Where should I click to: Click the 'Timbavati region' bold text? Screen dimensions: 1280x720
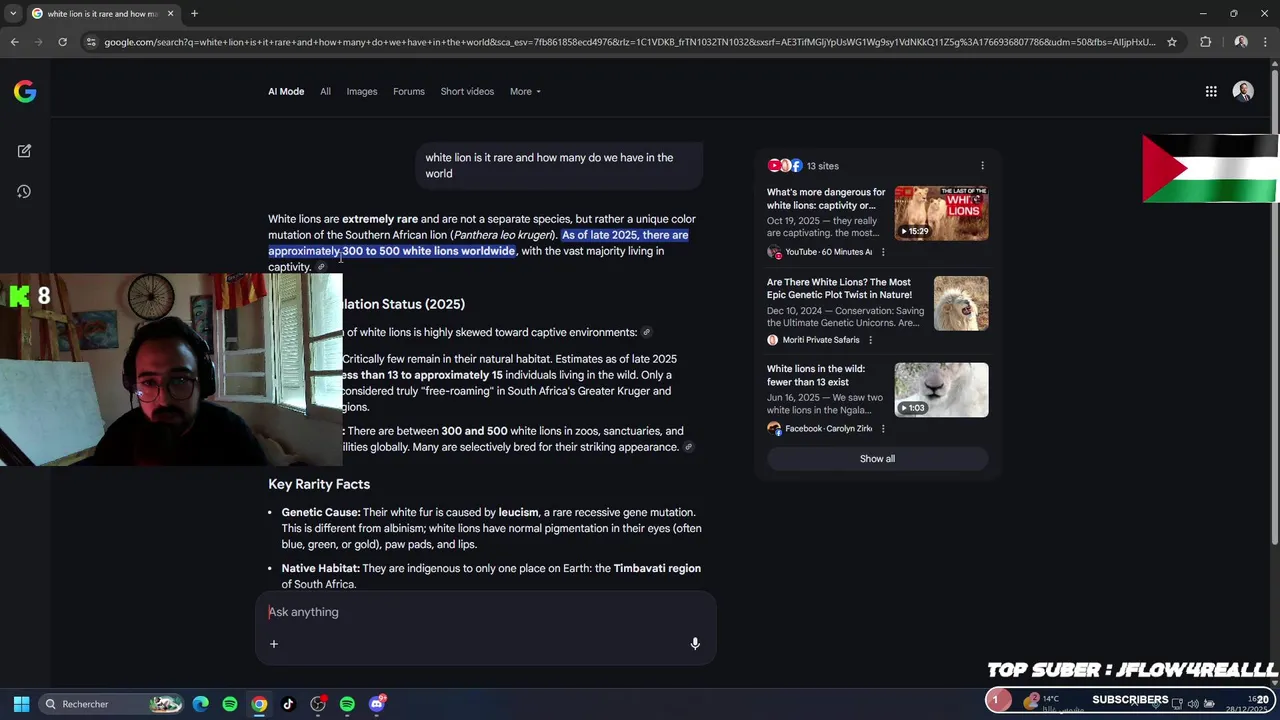coord(657,569)
